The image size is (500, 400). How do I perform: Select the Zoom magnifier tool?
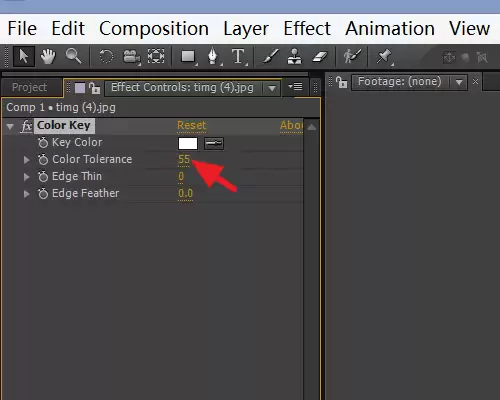click(x=73, y=56)
